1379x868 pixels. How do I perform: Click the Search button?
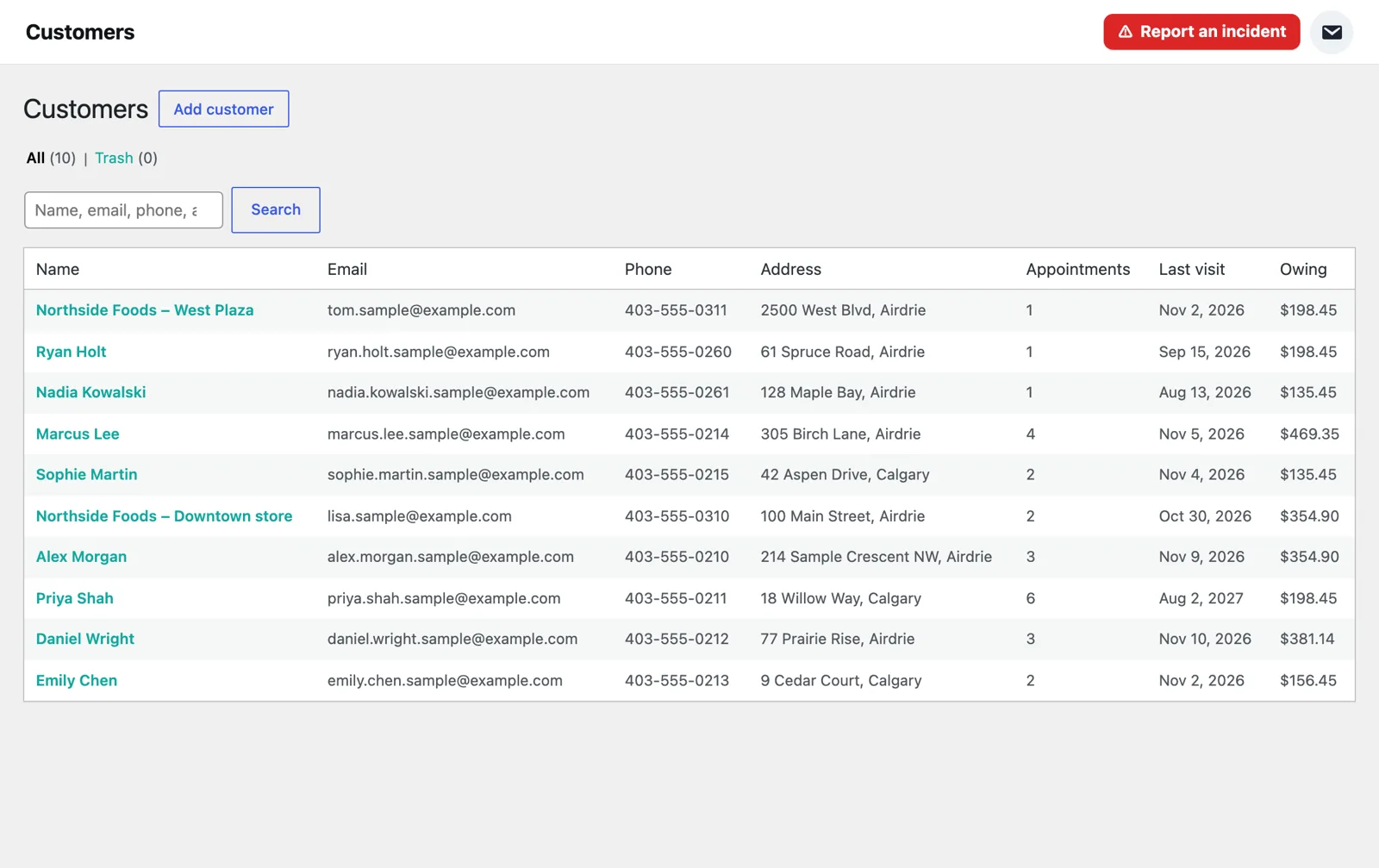click(276, 209)
